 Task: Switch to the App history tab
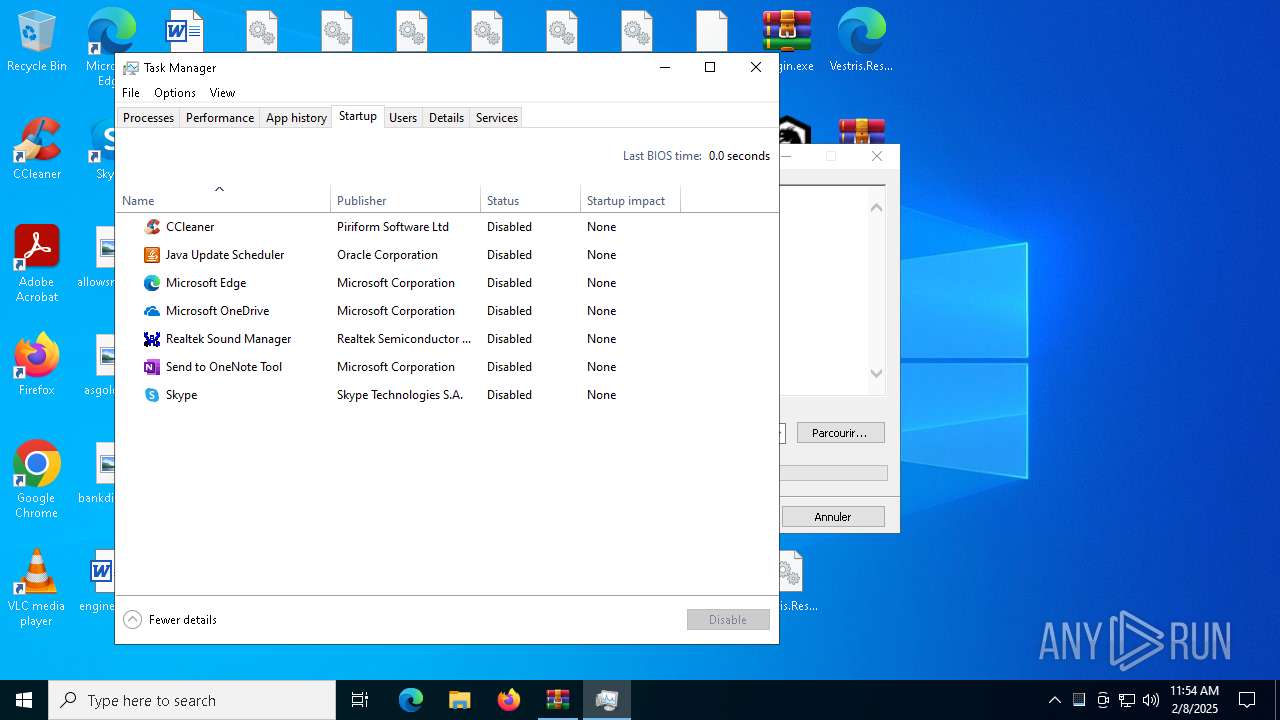click(x=296, y=118)
